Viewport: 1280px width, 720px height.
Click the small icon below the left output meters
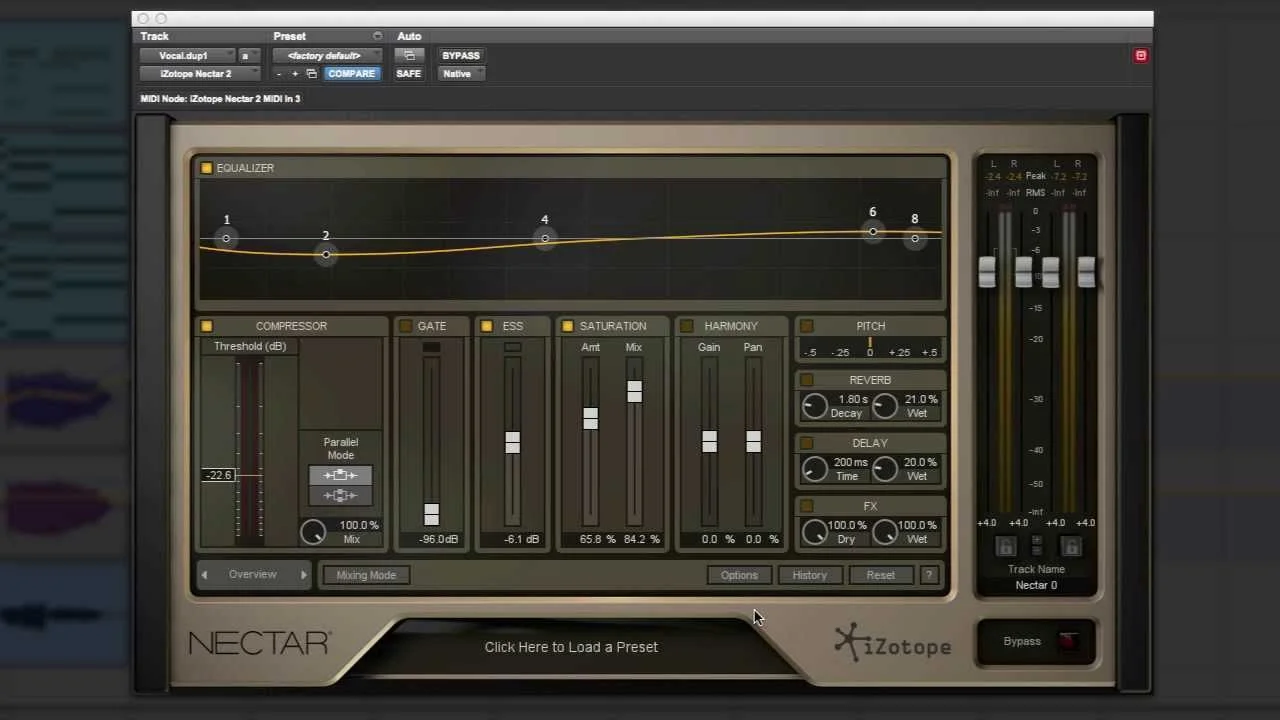coord(1005,546)
